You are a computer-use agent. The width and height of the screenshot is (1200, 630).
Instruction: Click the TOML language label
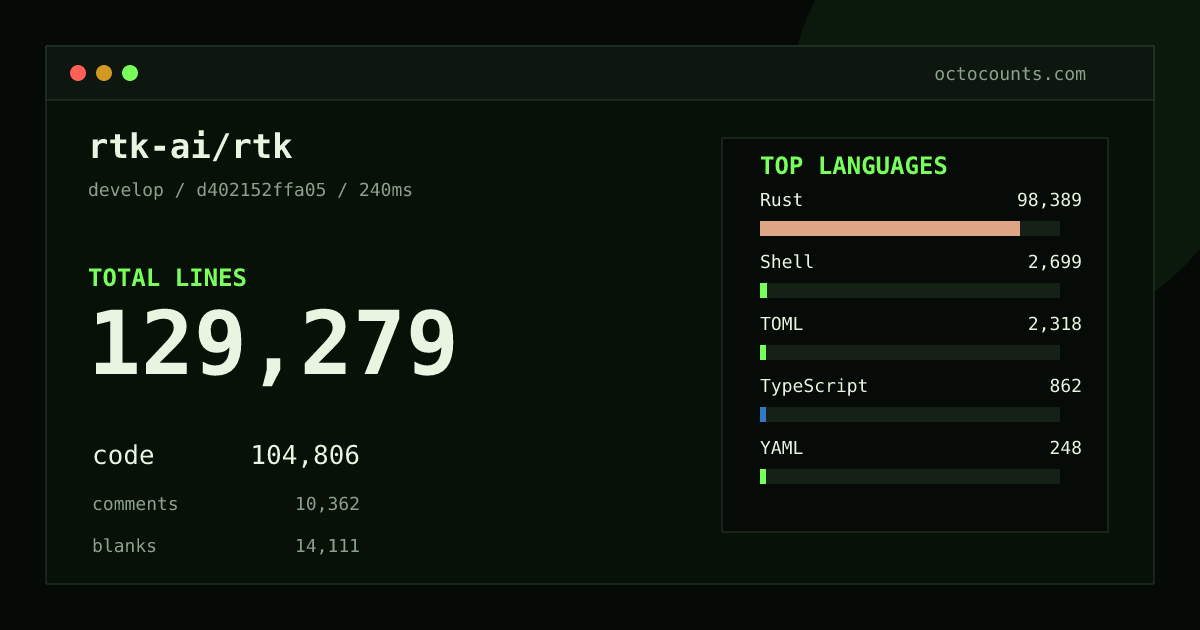click(x=781, y=324)
